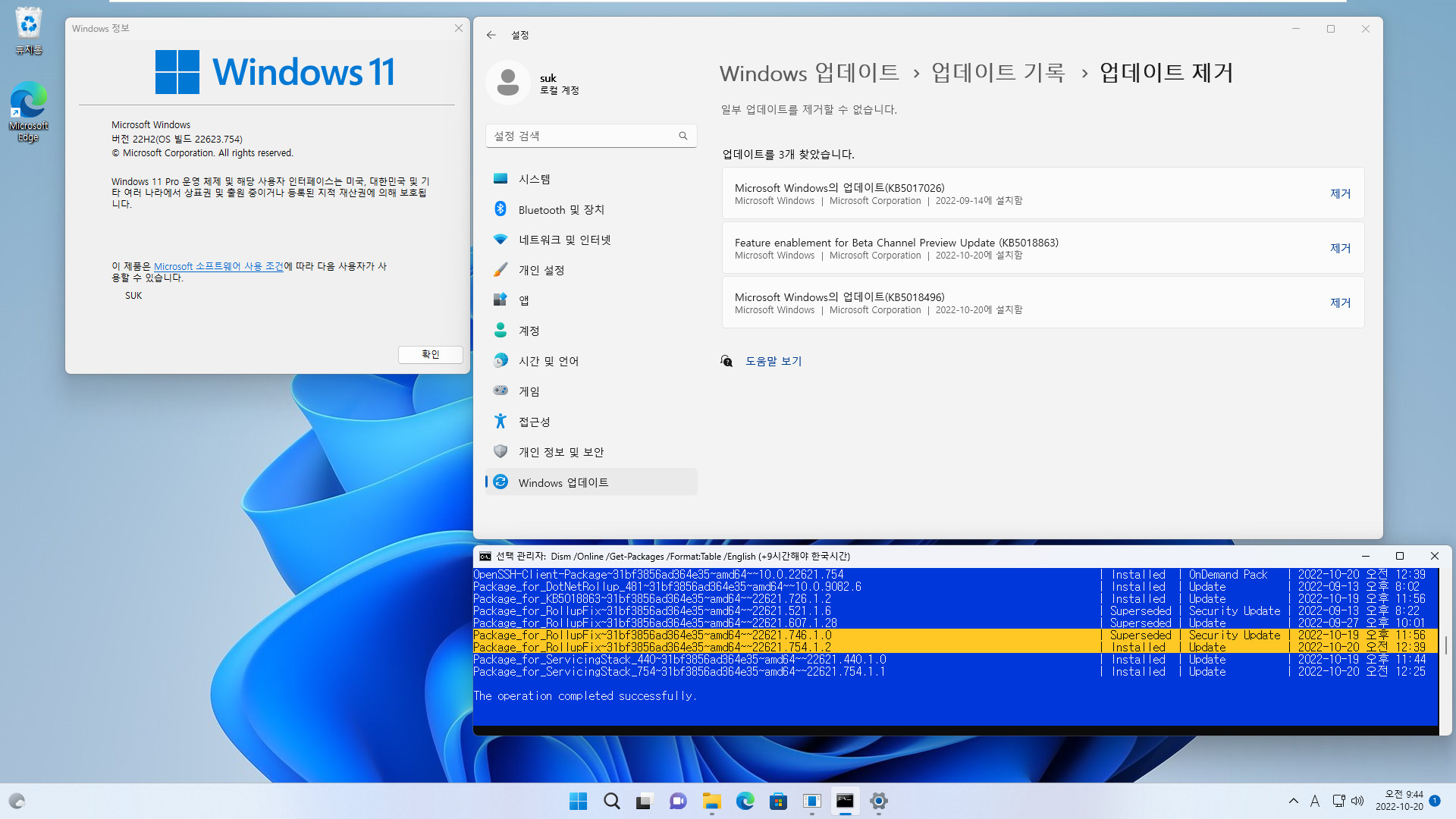Open the notification badge in tray
Viewport: 1456px width, 819px height.
click(1435, 801)
